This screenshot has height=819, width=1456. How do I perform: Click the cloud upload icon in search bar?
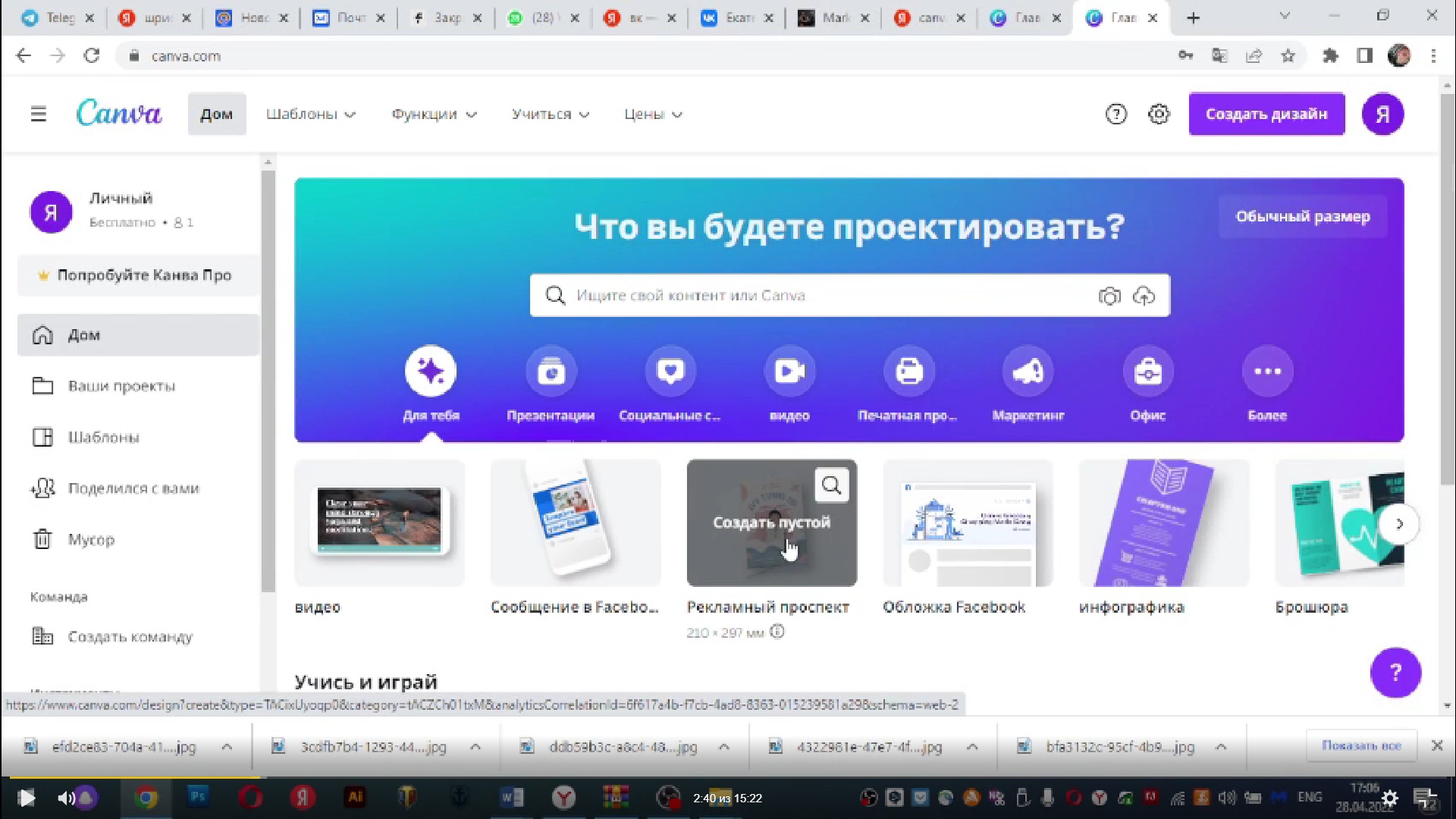point(1144,296)
